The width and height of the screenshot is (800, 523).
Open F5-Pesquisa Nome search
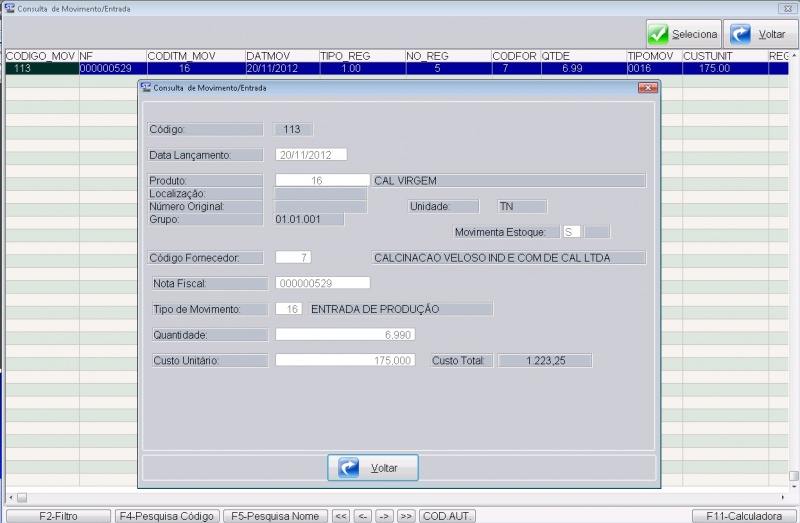coord(275,516)
